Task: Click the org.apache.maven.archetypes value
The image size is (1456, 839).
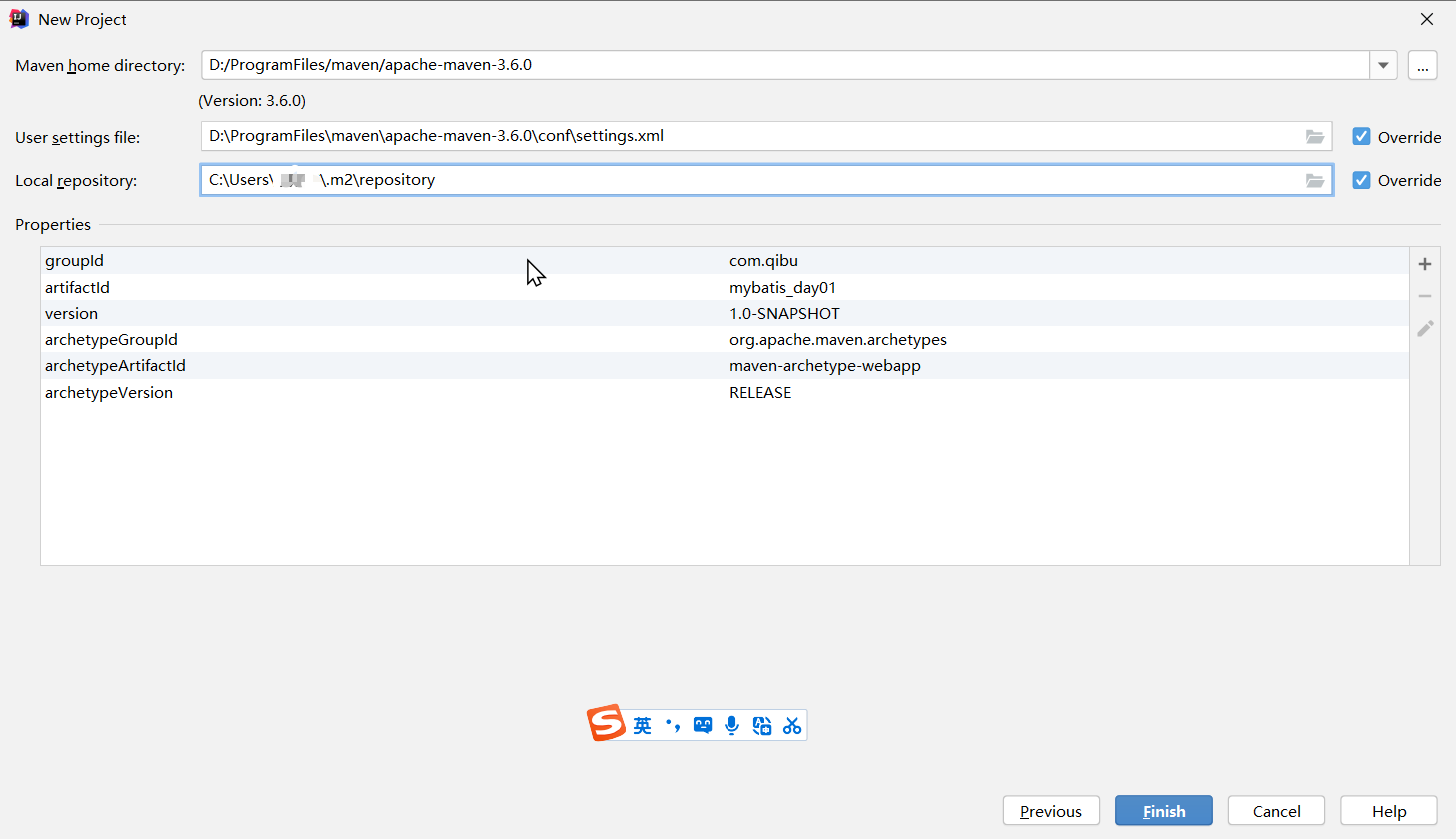Action: pos(837,339)
